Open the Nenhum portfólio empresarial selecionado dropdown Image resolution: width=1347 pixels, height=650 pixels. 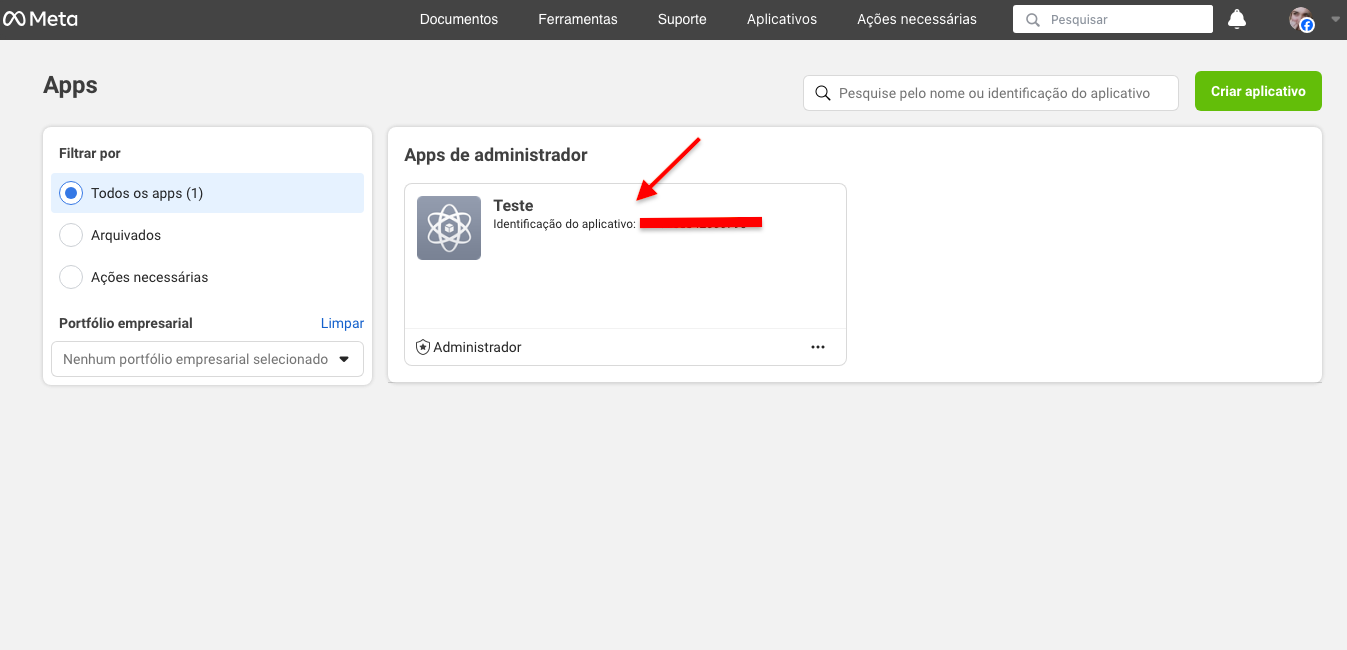click(207, 359)
